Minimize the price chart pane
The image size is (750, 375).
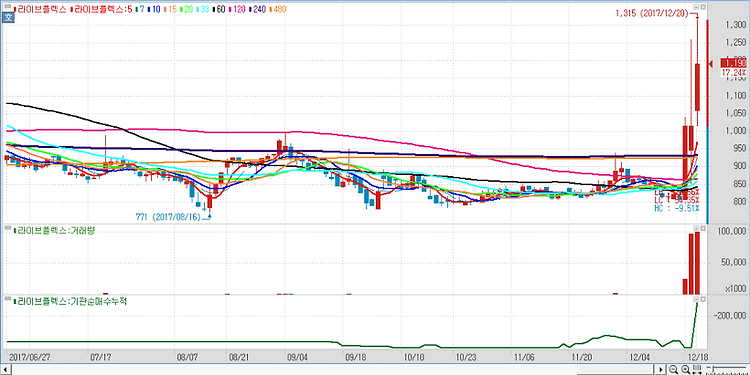coord(696,7)
